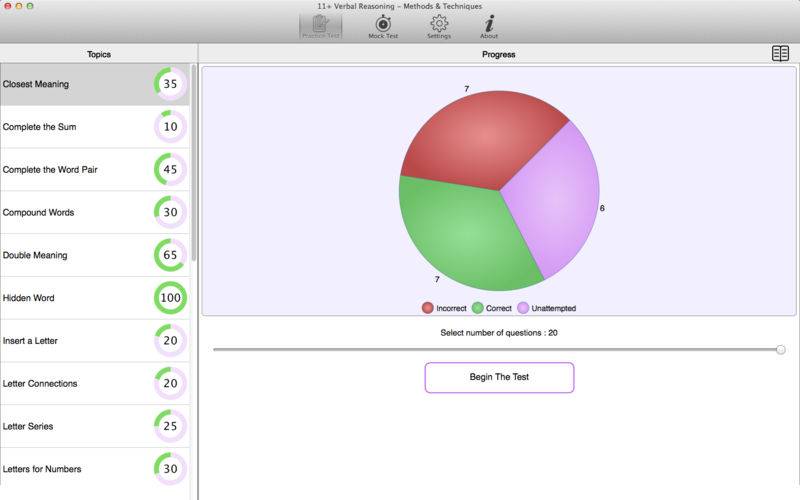Screen dimensions: 800x500
Task: Click the 'Unattempted' legend label
Action: pos(554,309)
